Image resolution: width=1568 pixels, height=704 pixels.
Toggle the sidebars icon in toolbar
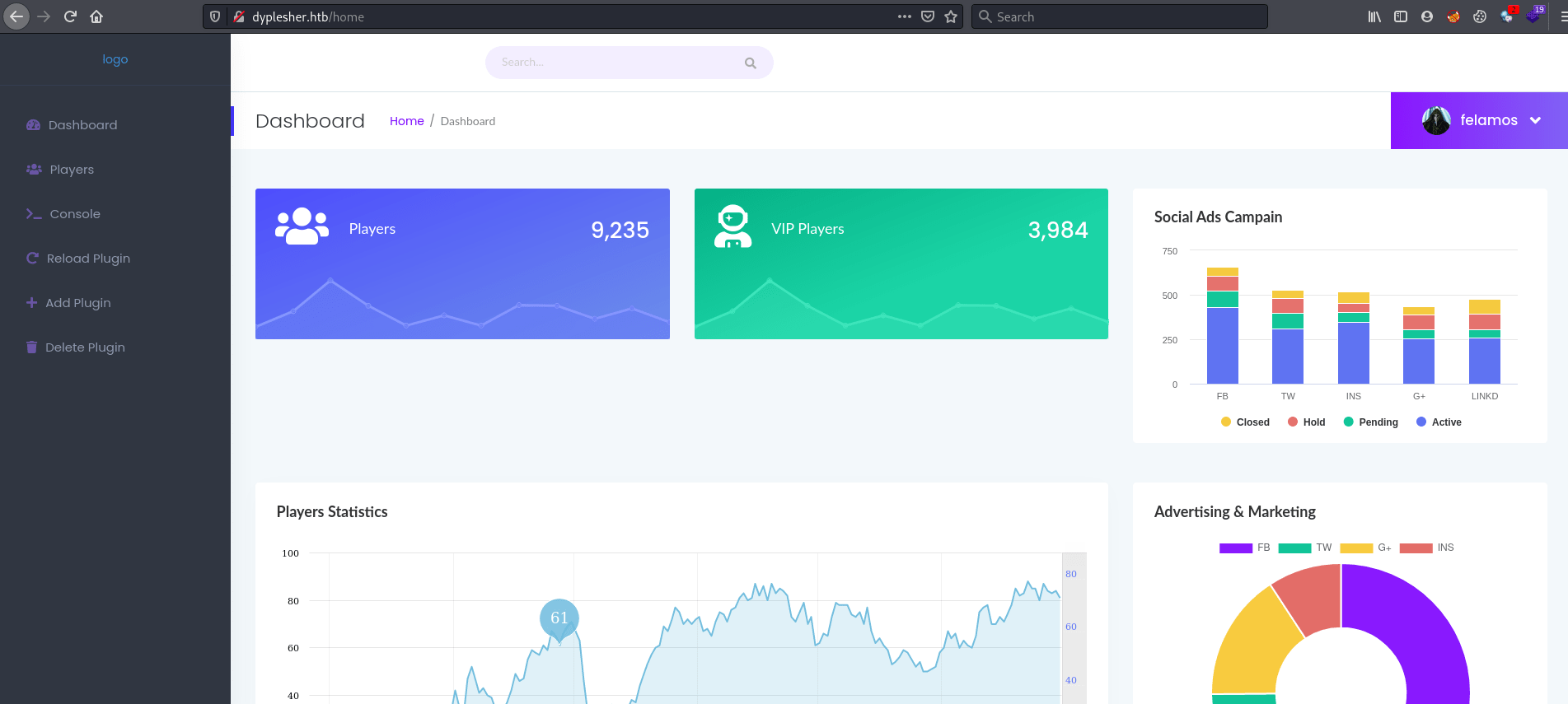(1401, 16)
